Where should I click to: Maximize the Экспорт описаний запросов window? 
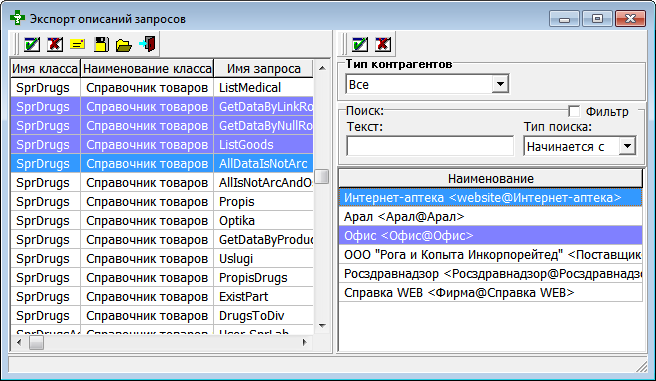pyautogui.click(x=597, y=19)
